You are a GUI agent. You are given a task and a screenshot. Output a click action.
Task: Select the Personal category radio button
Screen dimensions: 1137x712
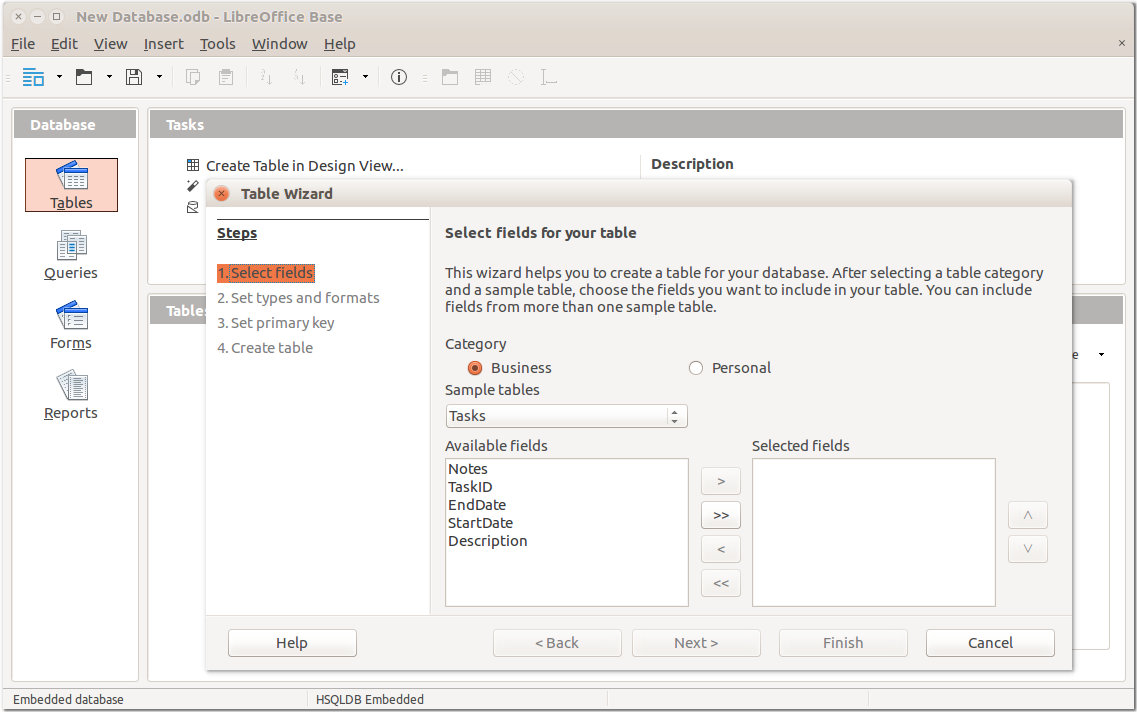click(696, 368)
